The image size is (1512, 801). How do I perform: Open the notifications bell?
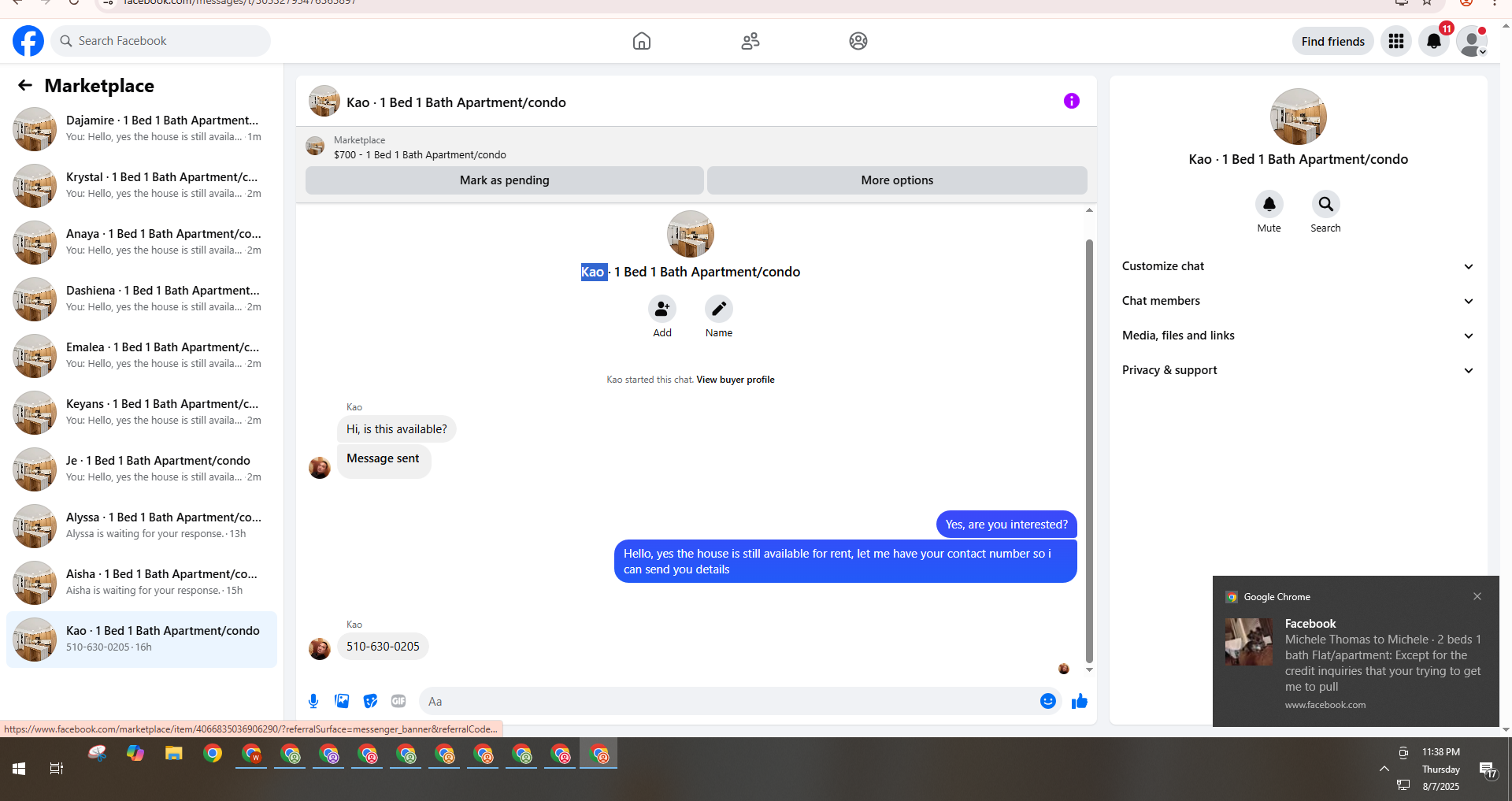1434,41
